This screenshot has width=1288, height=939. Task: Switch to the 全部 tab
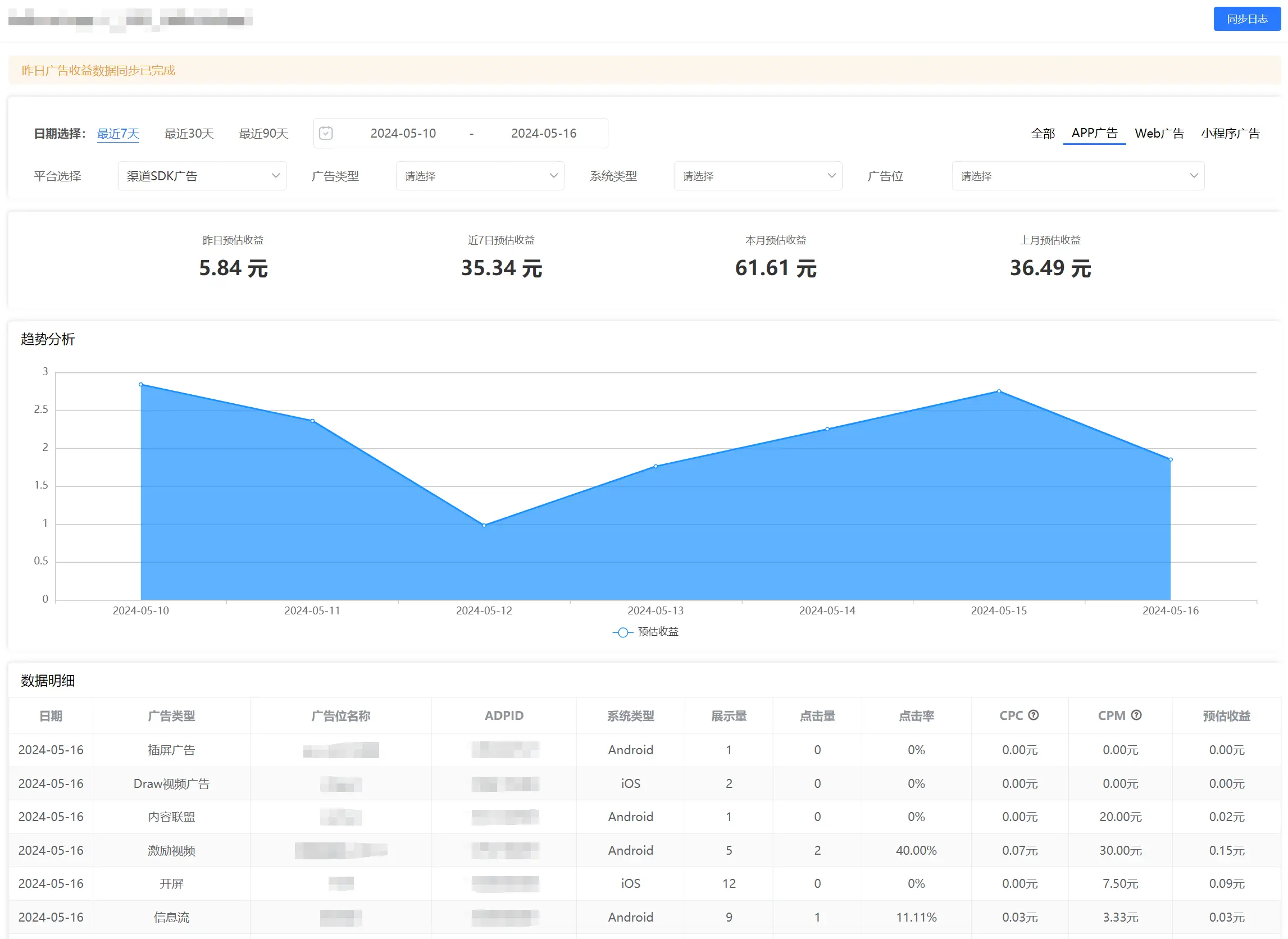click(x=1043, y=133)
